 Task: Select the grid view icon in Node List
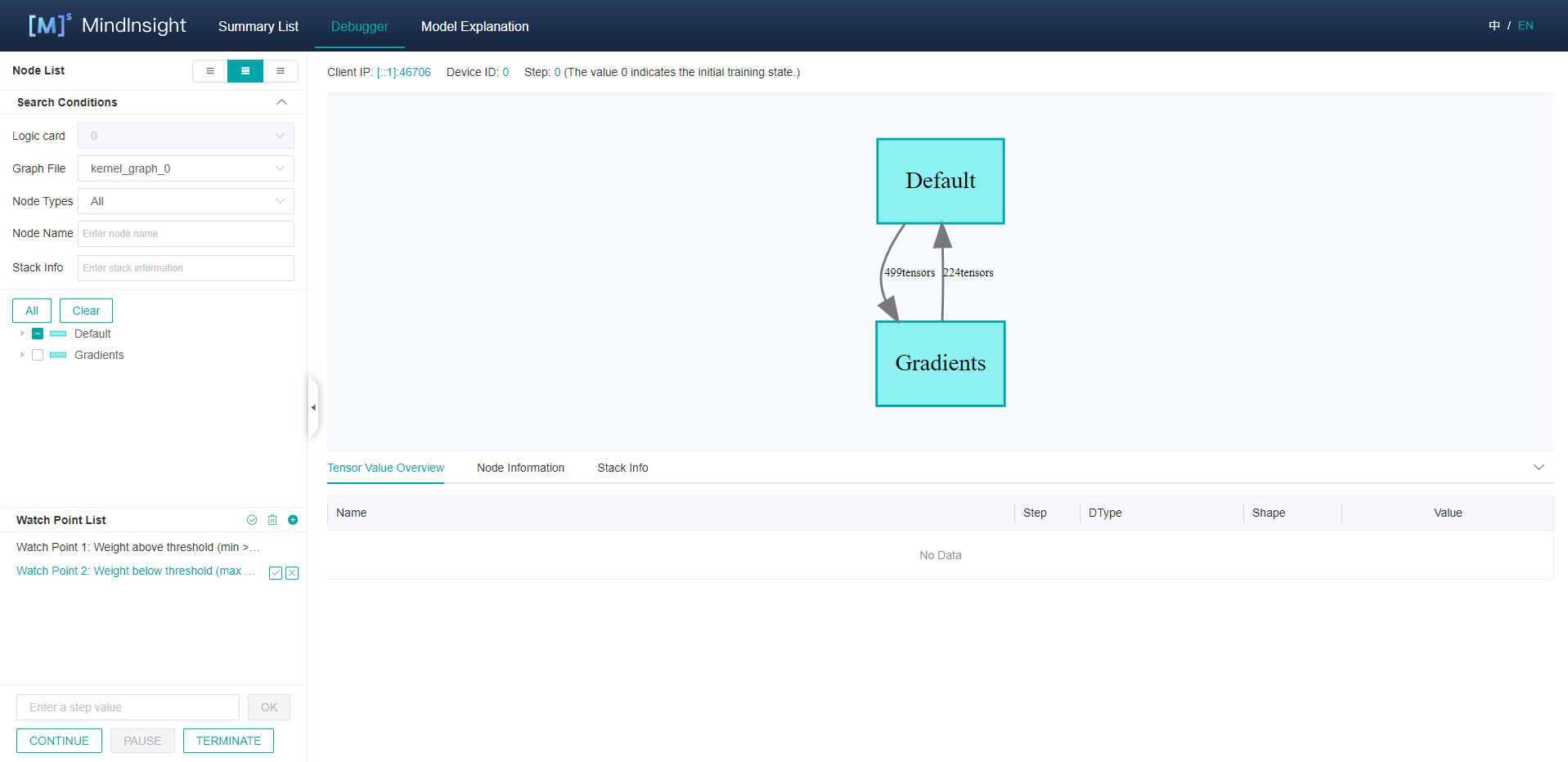coord(245,71)
